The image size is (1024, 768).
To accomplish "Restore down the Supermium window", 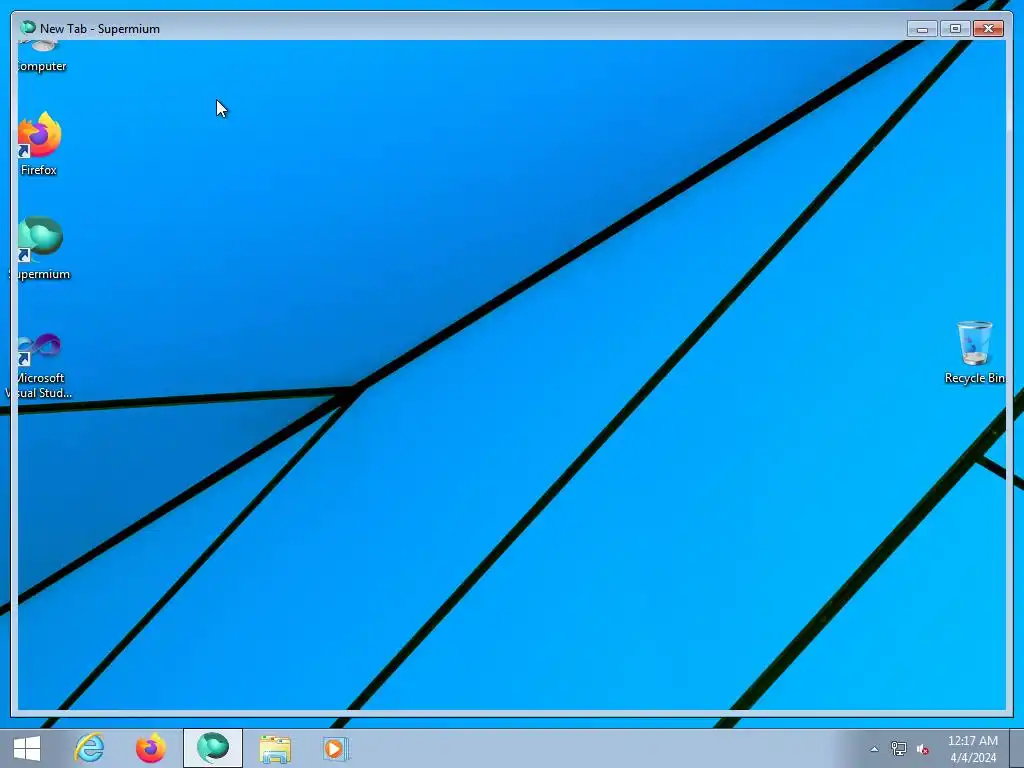I will point(955,29).
